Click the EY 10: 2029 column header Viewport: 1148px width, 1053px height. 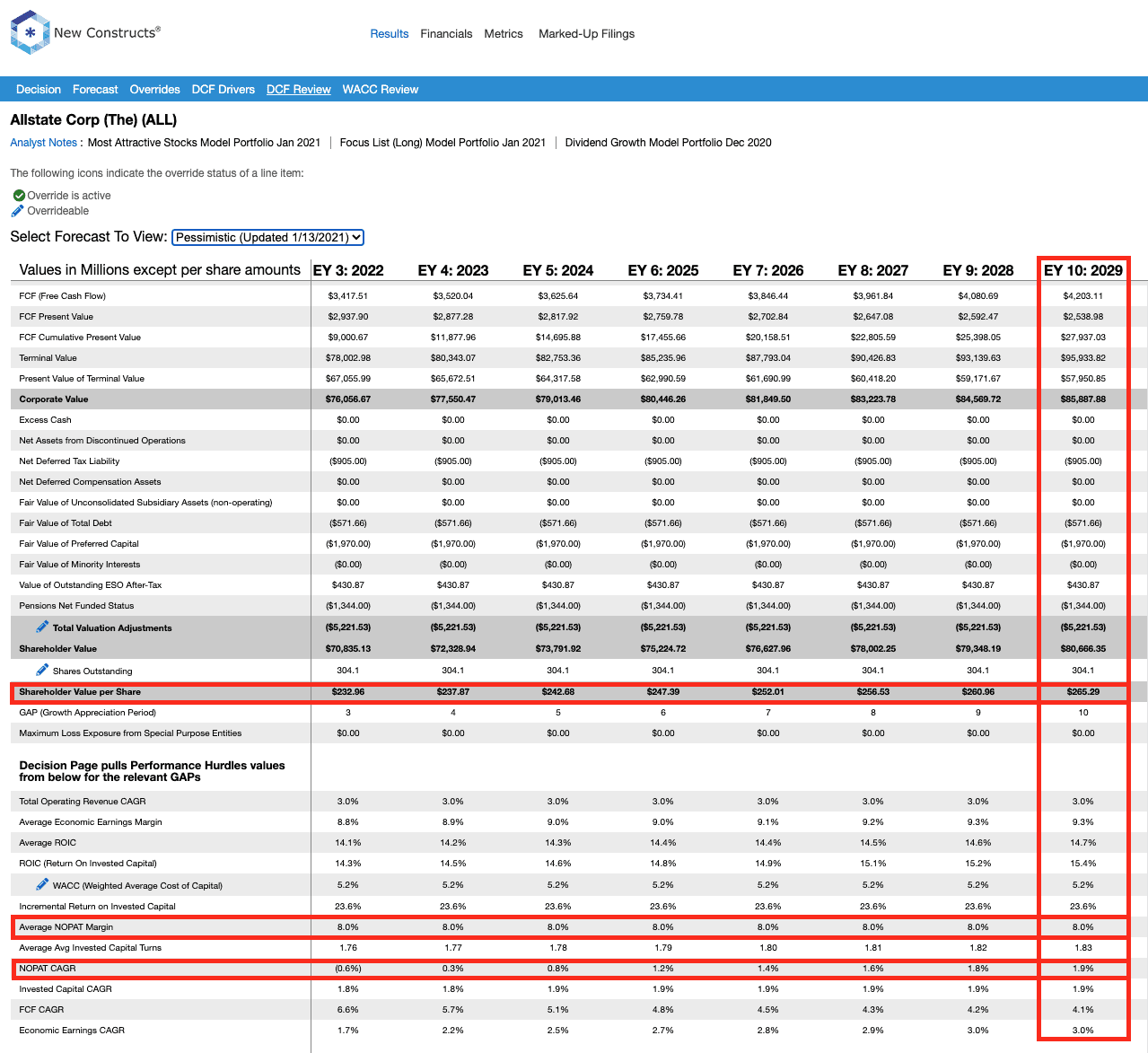point(1083,270)
